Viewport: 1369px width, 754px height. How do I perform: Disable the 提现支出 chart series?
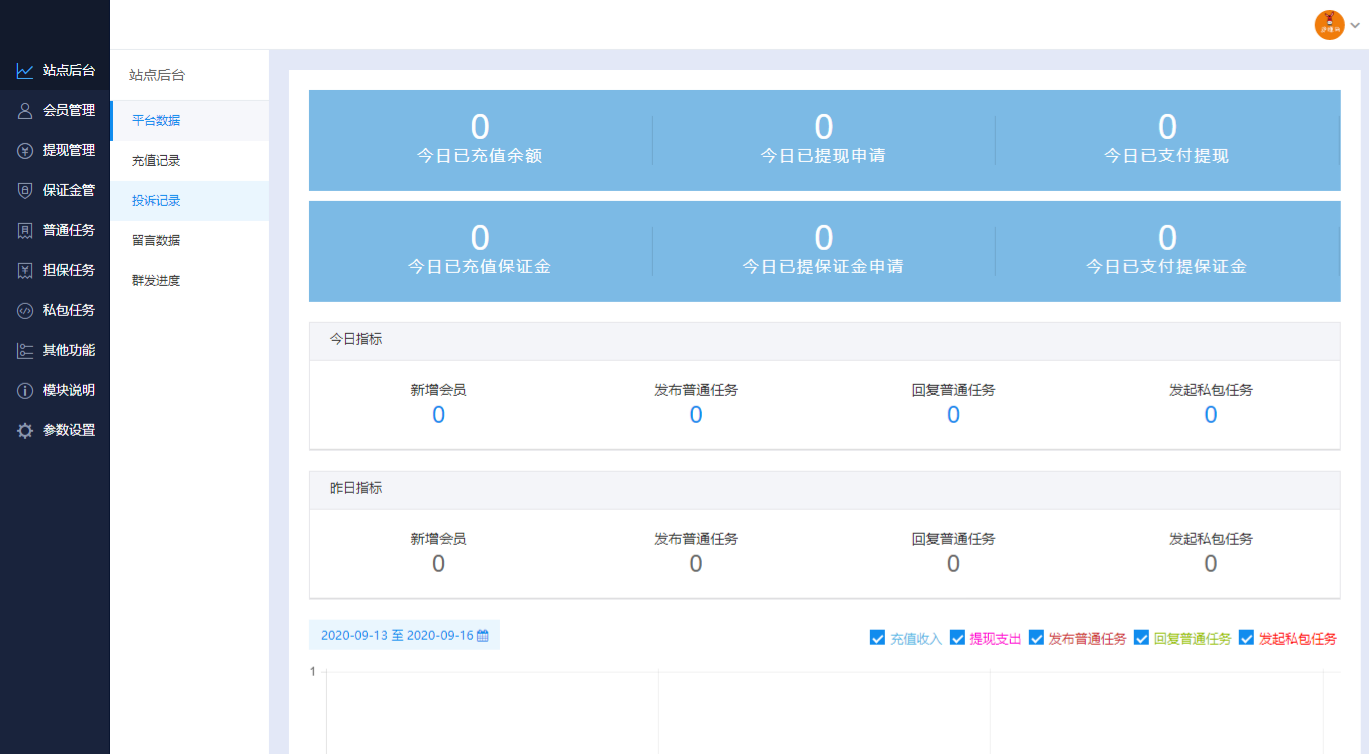(957, 637)
